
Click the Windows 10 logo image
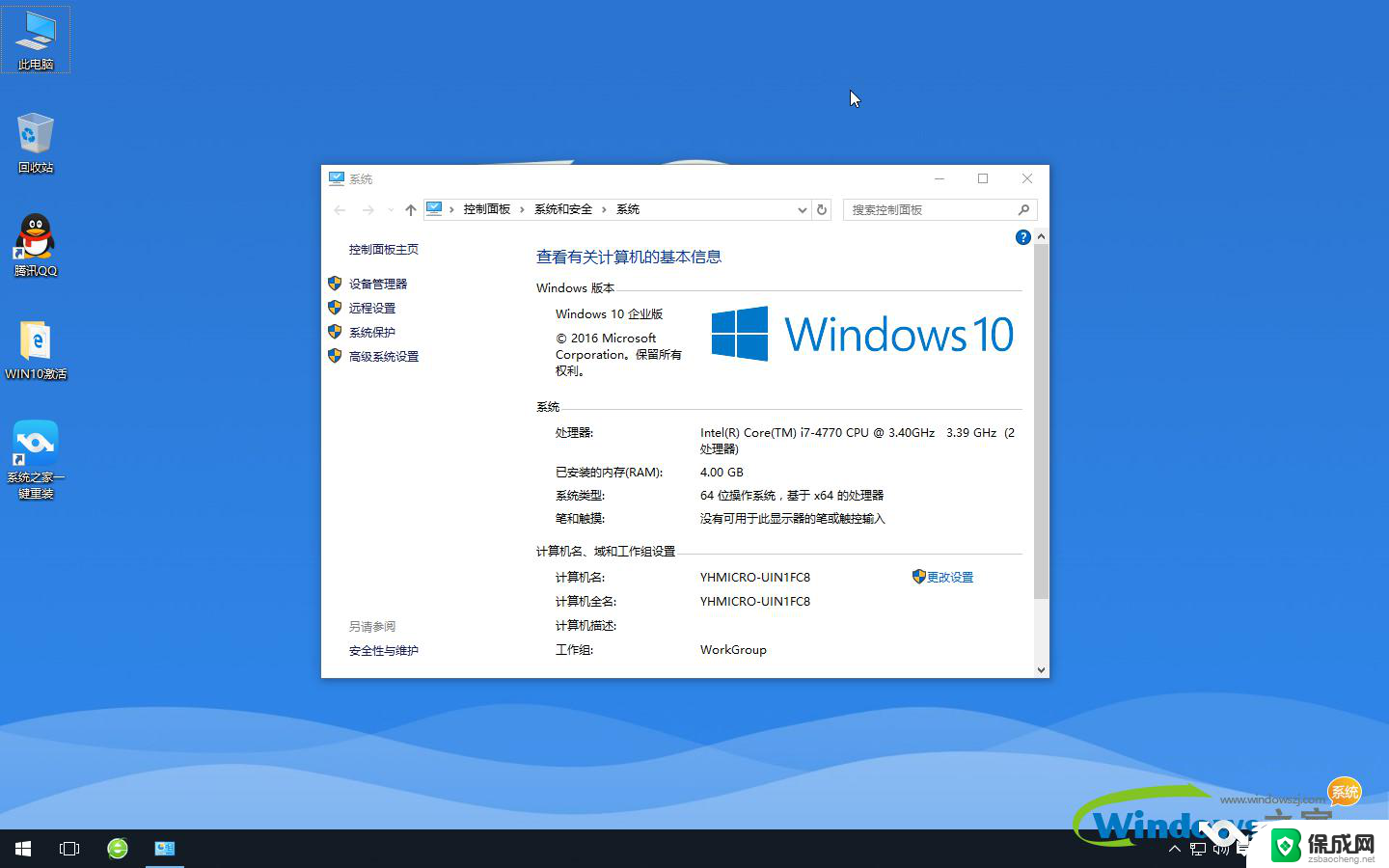tap(862, 335)
